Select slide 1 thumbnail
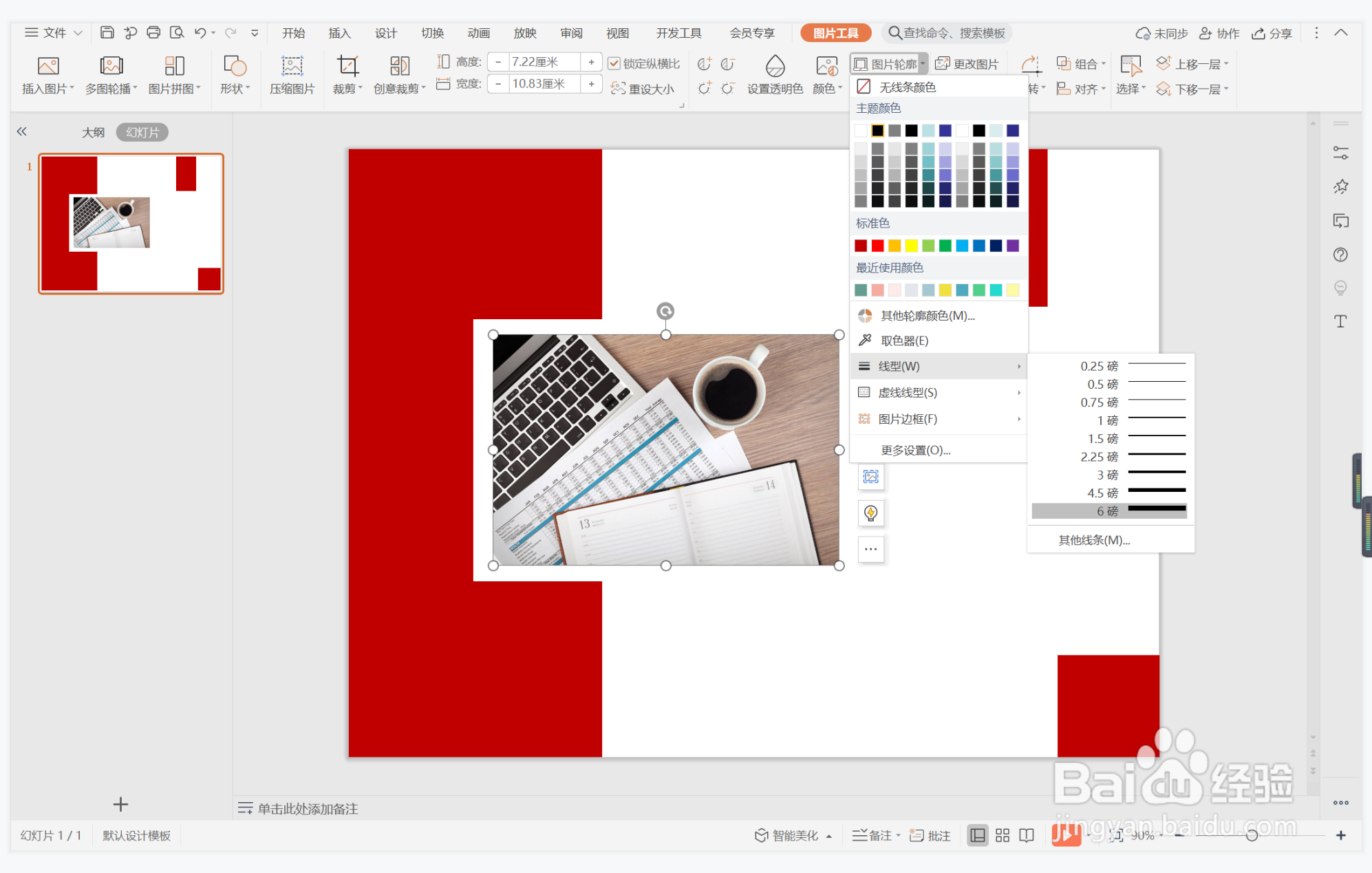1372x873 pixels. 131,224
